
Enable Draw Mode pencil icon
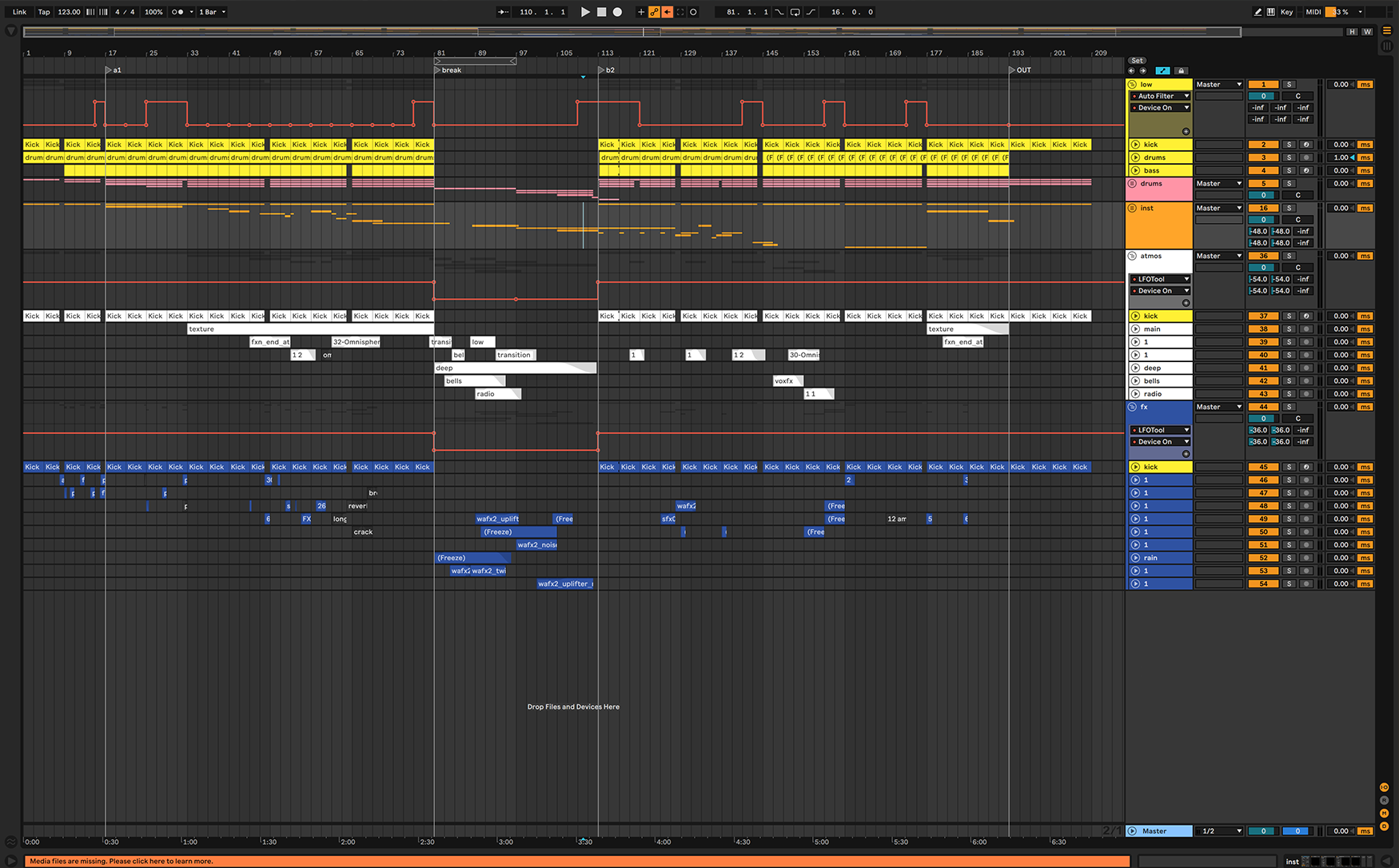pyautogui.click(x=1258, y=12)
